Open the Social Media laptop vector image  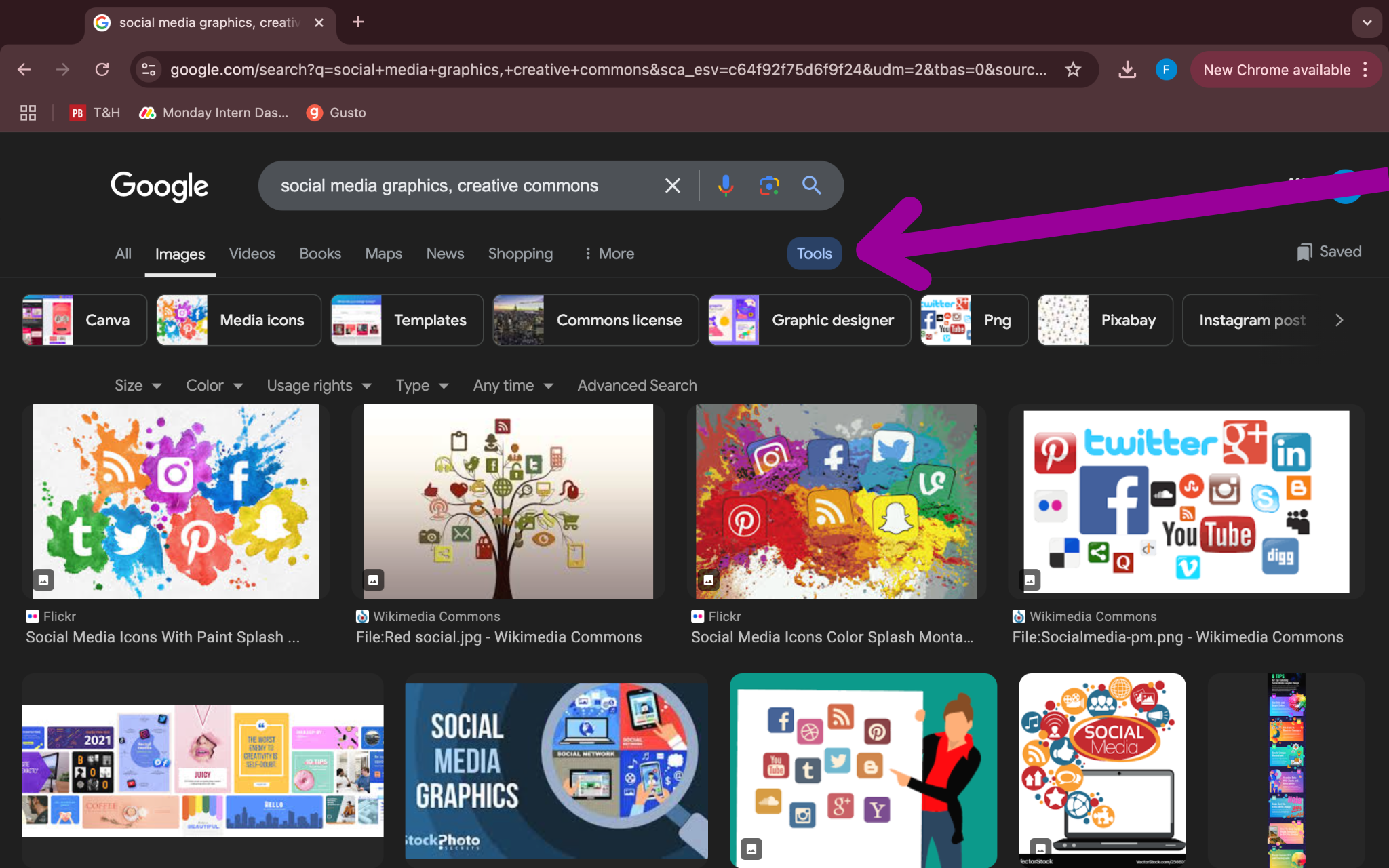pos(1102,770)
